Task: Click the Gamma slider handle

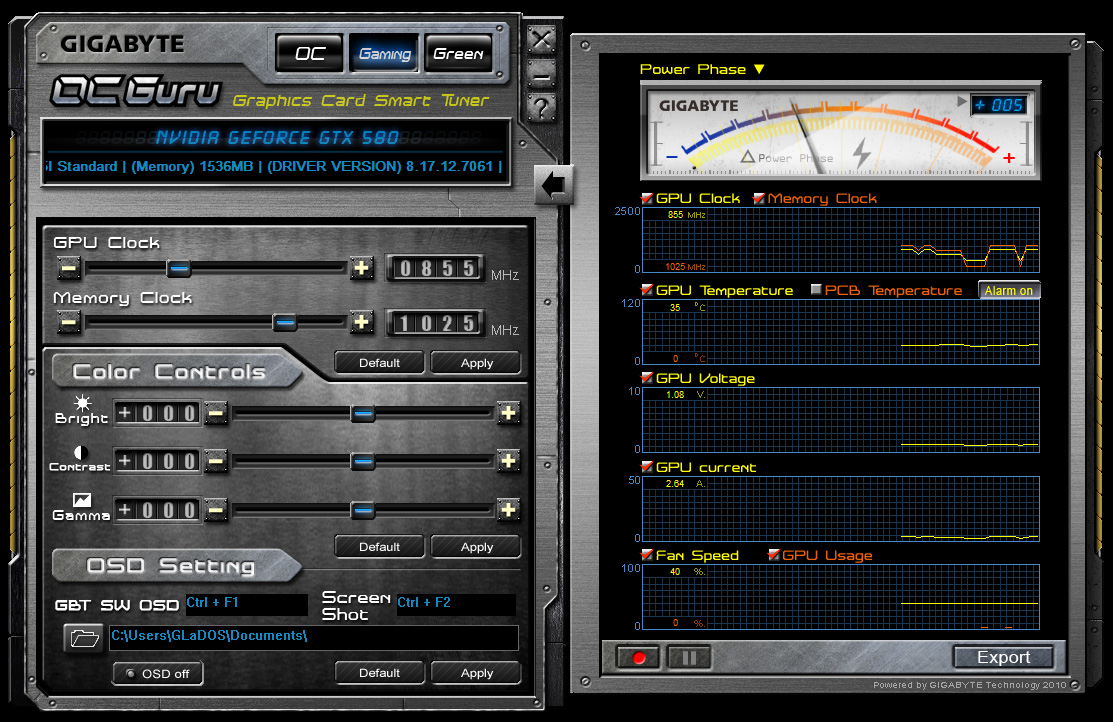Action: pos(363,510)
